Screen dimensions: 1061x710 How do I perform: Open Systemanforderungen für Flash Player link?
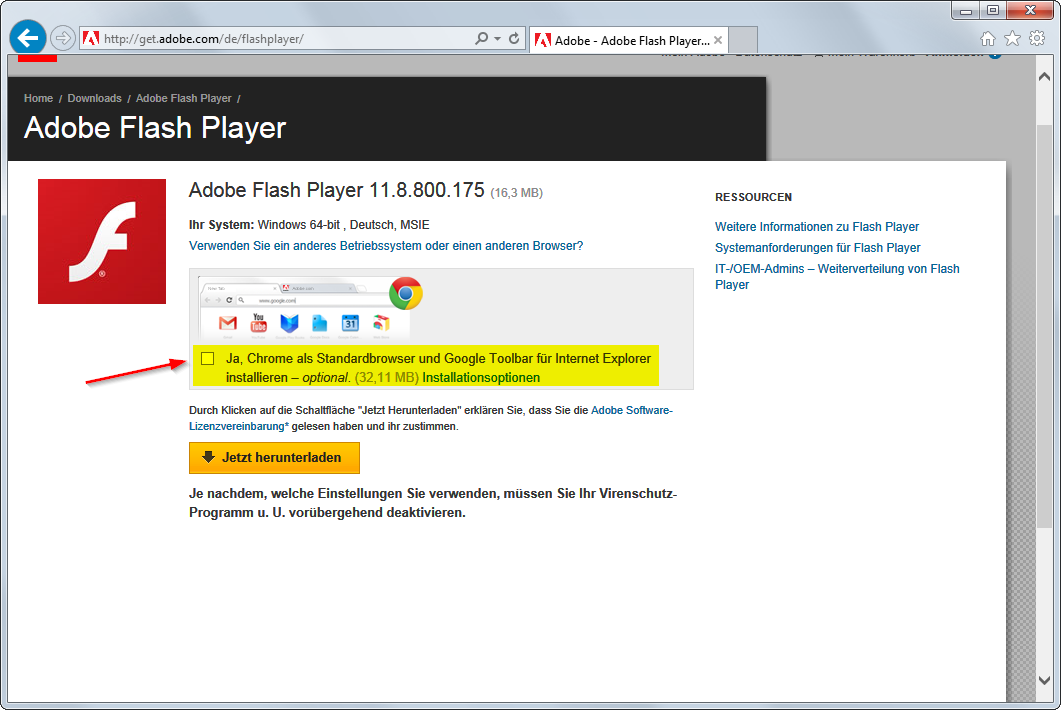[x=817, y=248]
